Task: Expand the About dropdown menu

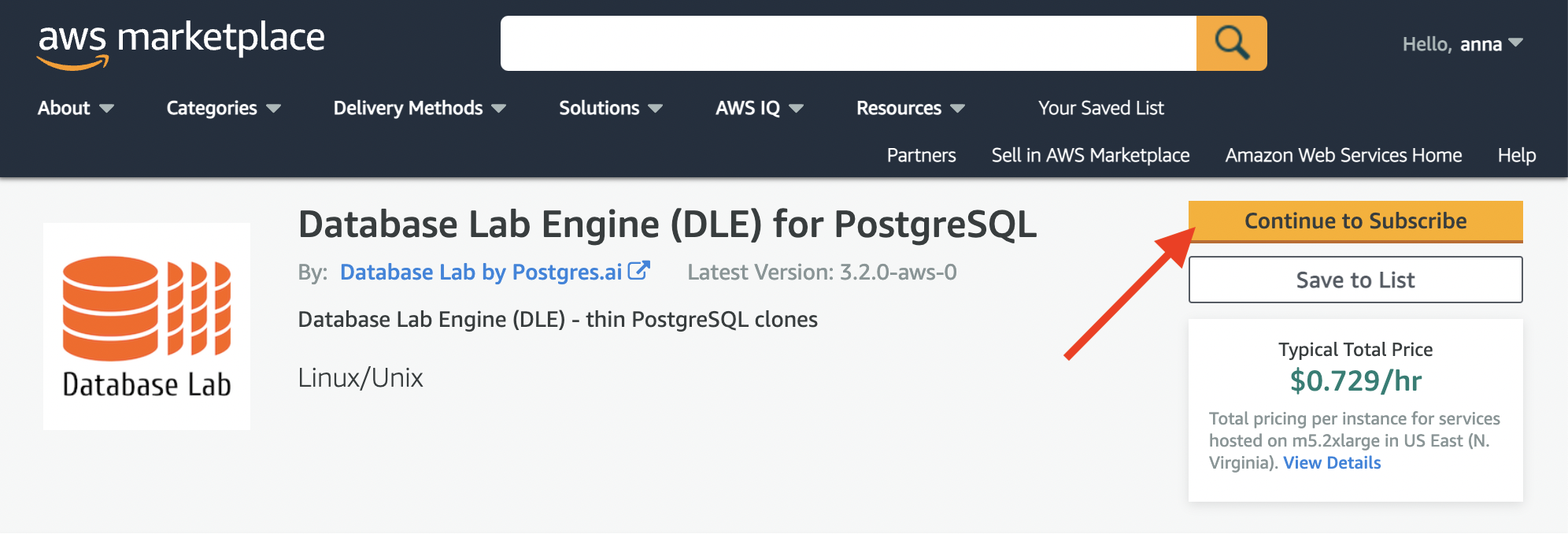Action: click(x=76, y=108)
